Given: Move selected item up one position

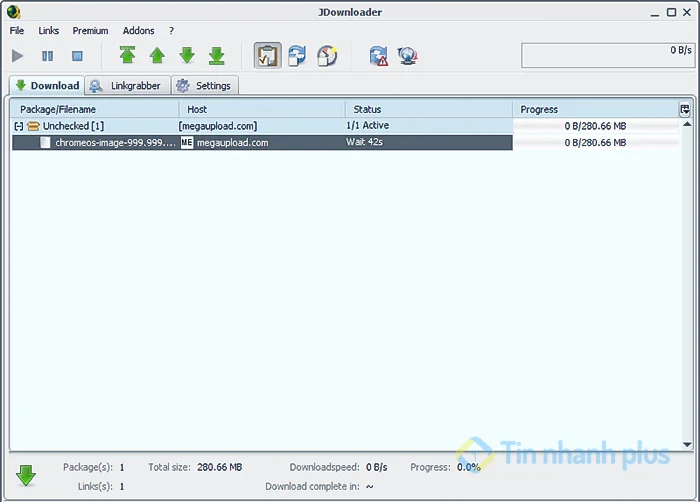Looking at the screenshot, I should pyautogui.click(x=157, y=55).
